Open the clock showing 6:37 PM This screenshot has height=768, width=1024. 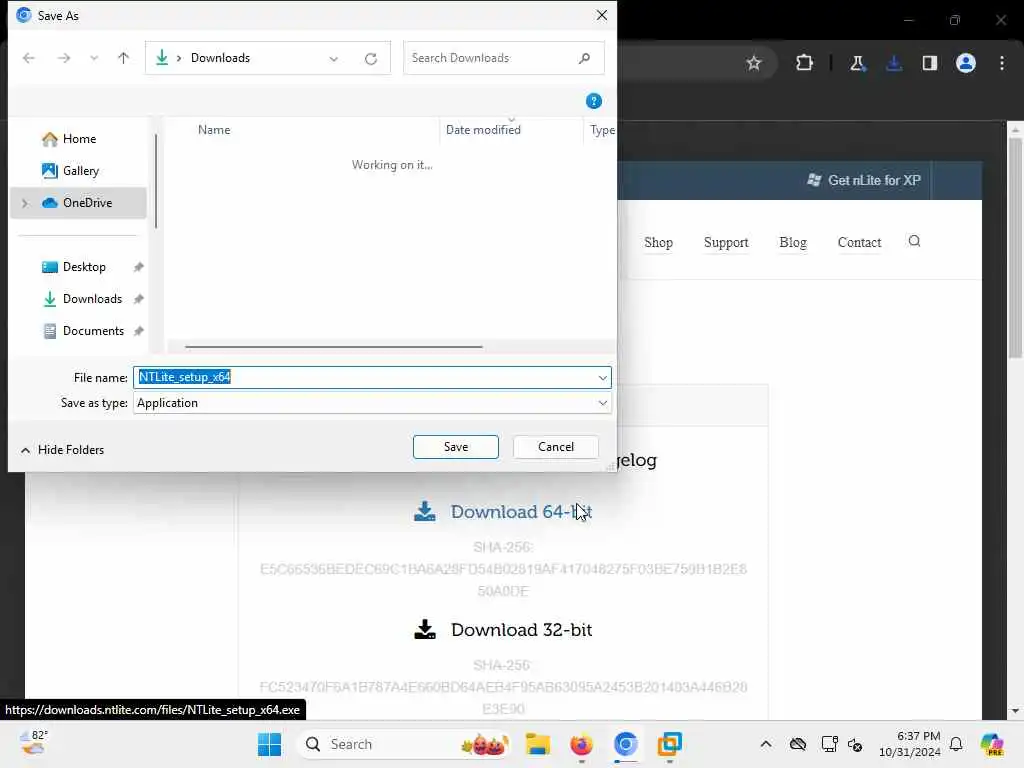(x=910, y=744)
